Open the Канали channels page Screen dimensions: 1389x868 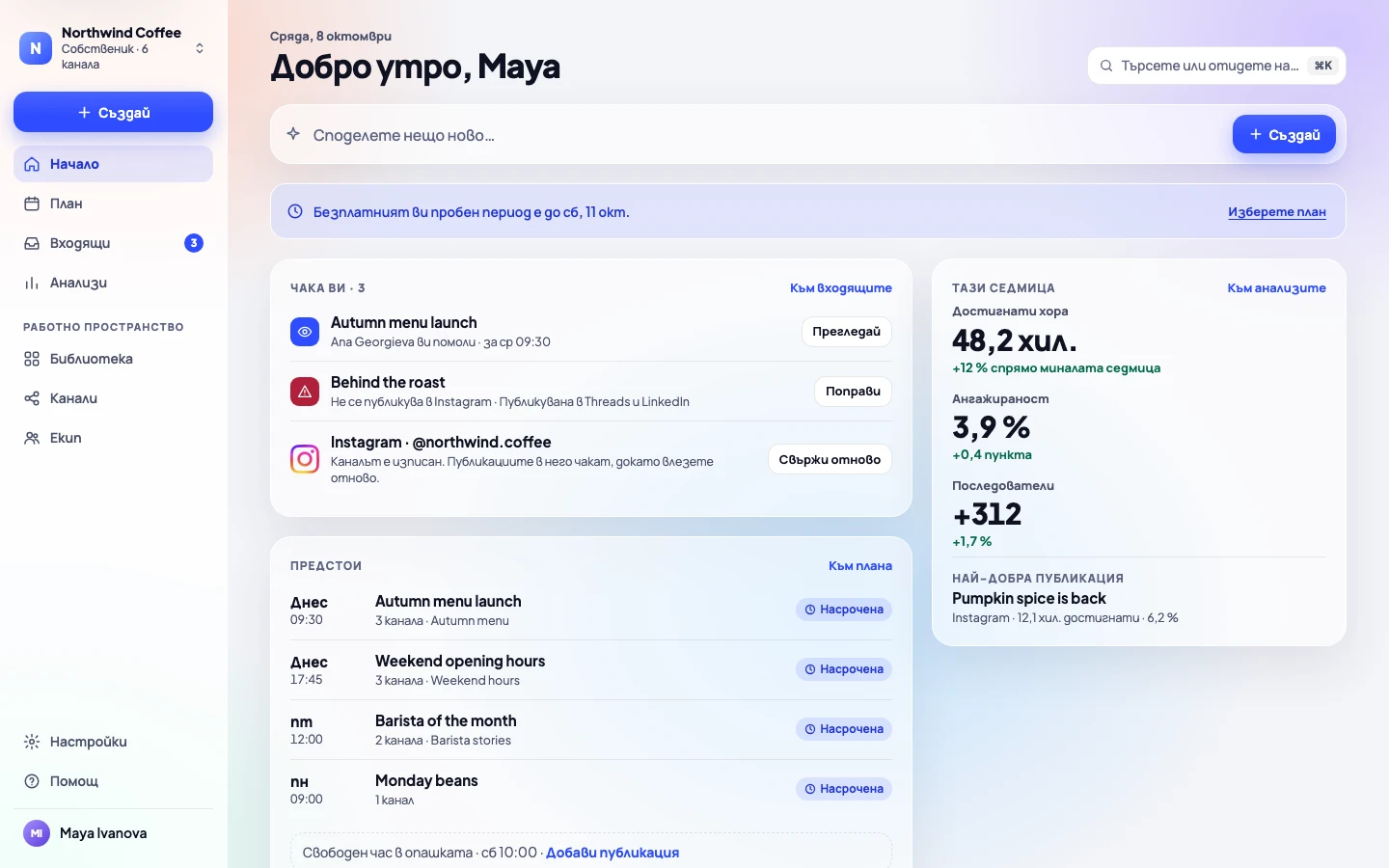tap(113, 398)
